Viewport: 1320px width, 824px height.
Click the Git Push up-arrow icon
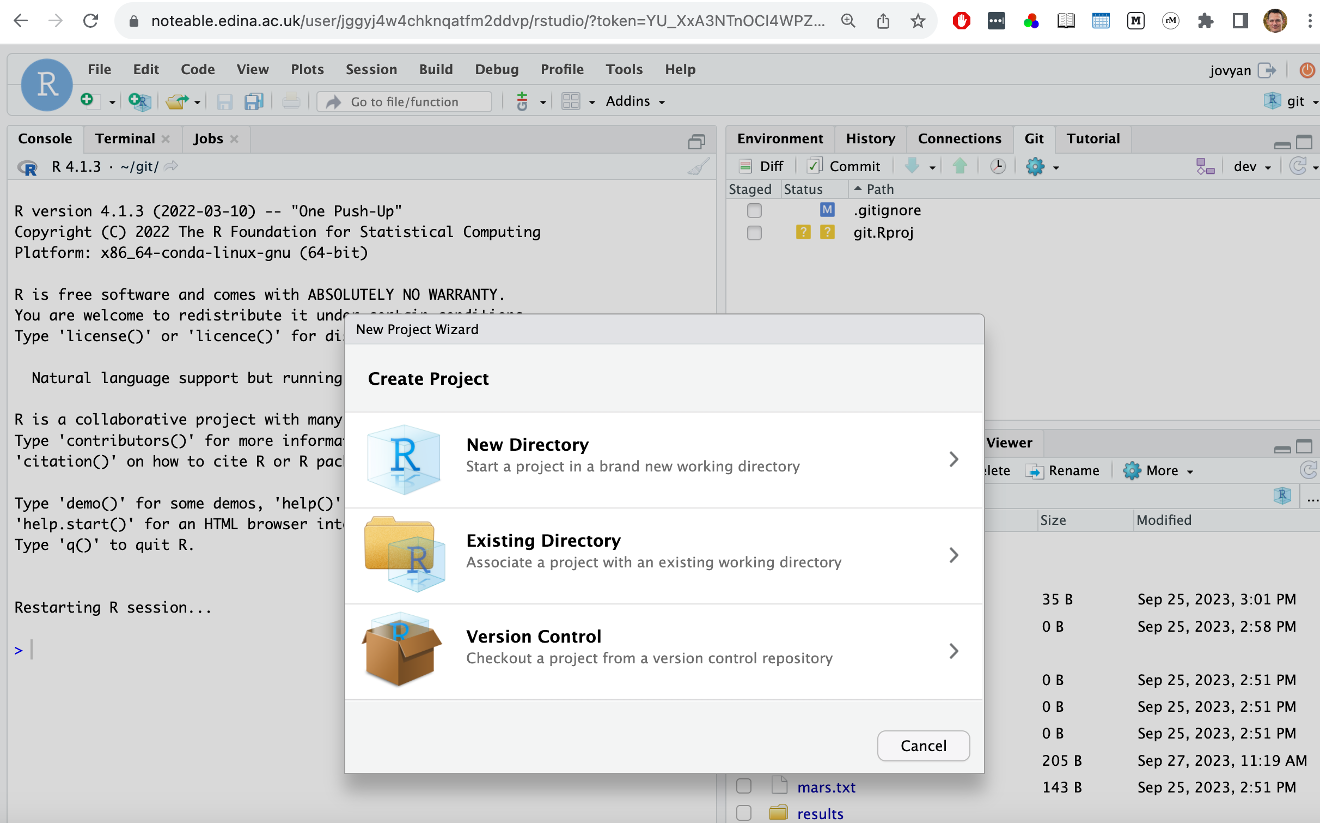[960, 166]
